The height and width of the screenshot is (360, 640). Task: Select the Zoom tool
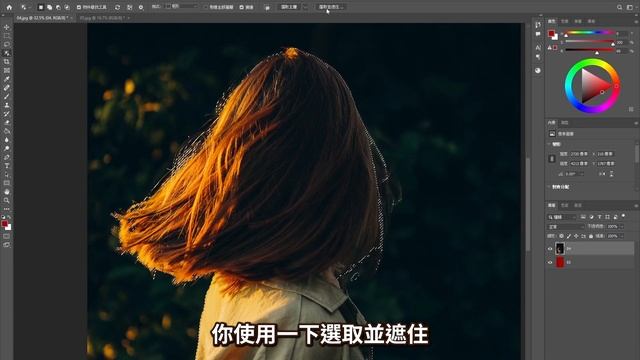click(x=7, y=200)
